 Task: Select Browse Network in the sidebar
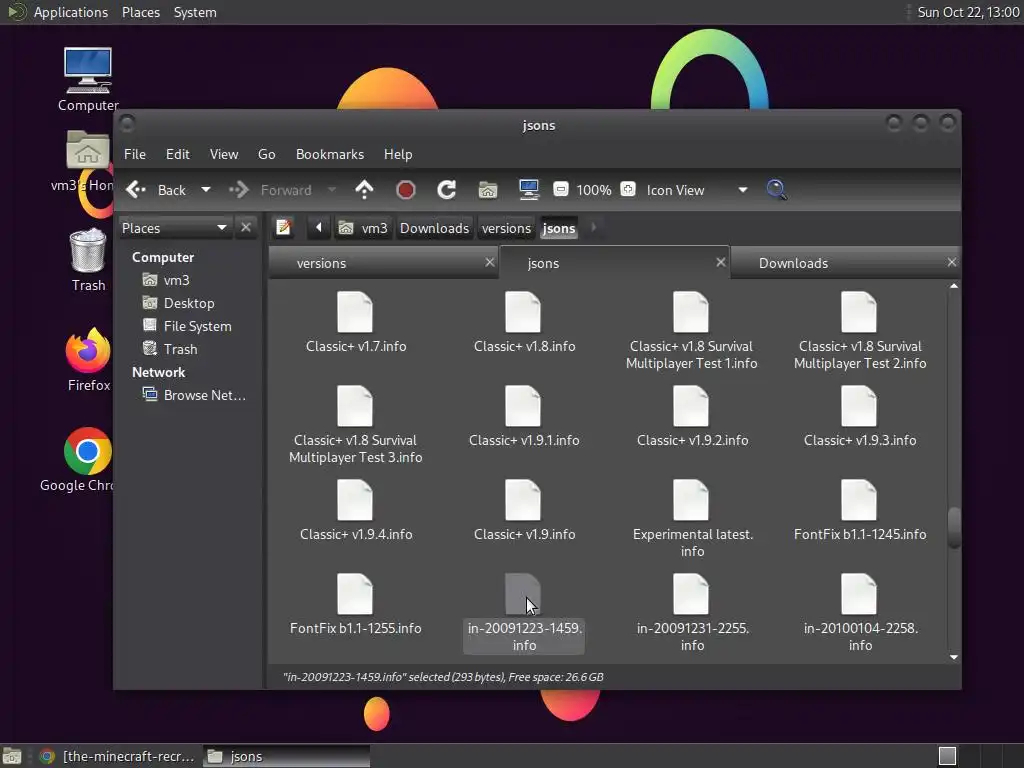pyautogui.click(x=194, y=395)
